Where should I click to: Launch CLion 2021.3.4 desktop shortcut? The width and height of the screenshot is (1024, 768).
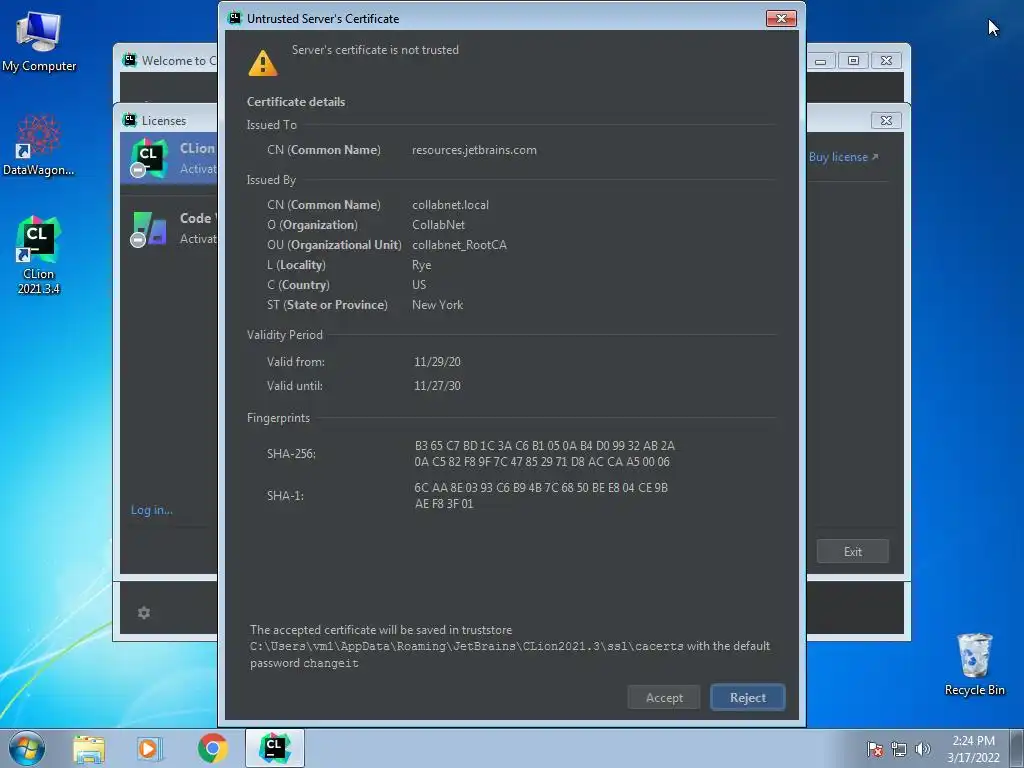(x=39, y=255)
